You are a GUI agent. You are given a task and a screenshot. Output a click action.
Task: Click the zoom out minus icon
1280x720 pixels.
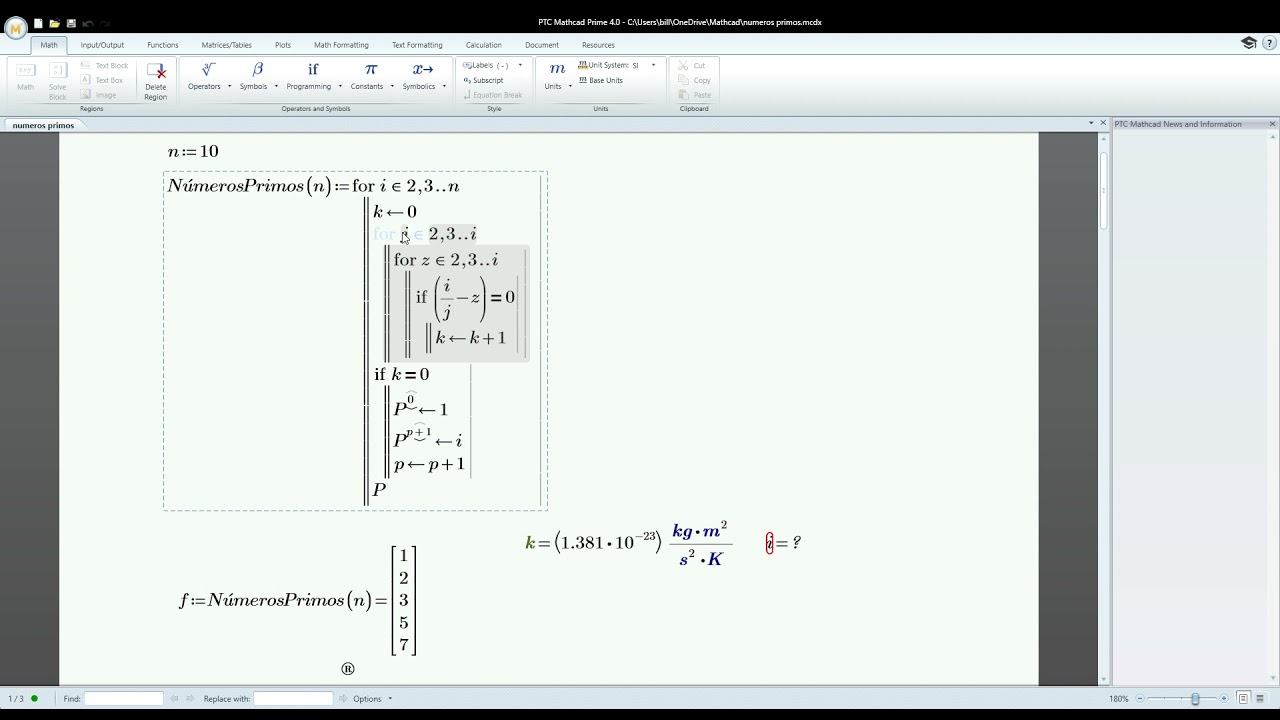click(x=1138, y=698)
